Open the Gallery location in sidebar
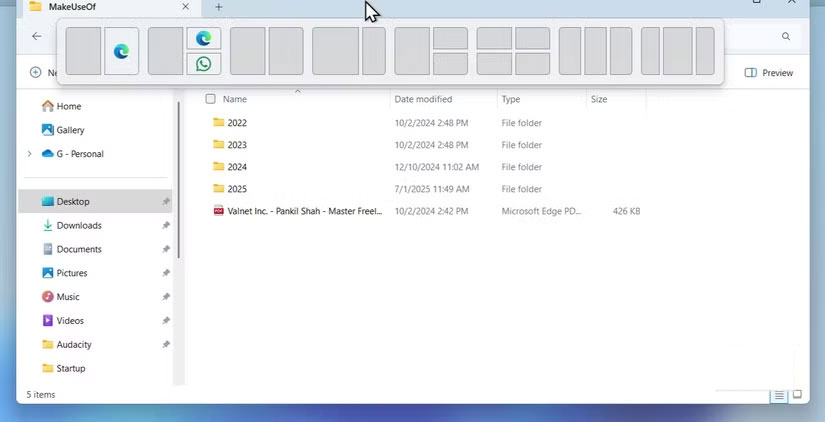825x422 pixels. pos(70,130)
